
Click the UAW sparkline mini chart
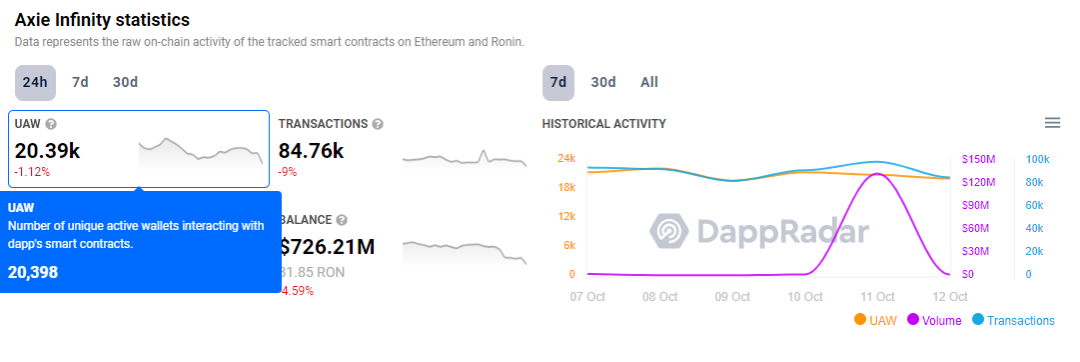(200, 153)
